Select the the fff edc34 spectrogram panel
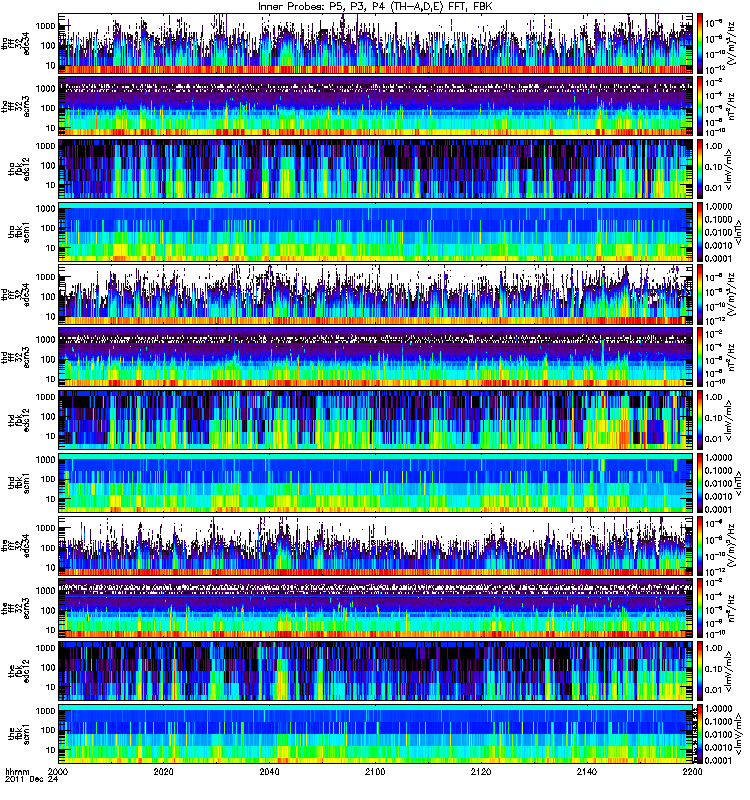The width and height of the screenshot is (750, 800). (x=376, y=545)
